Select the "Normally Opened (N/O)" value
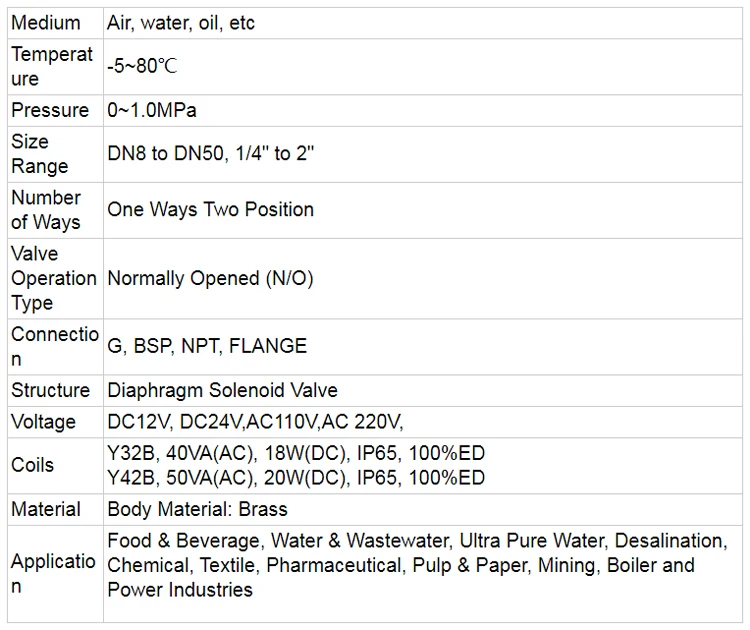This screenshot has height=630, width=750. pyautogui.click(x=211, y=278)
